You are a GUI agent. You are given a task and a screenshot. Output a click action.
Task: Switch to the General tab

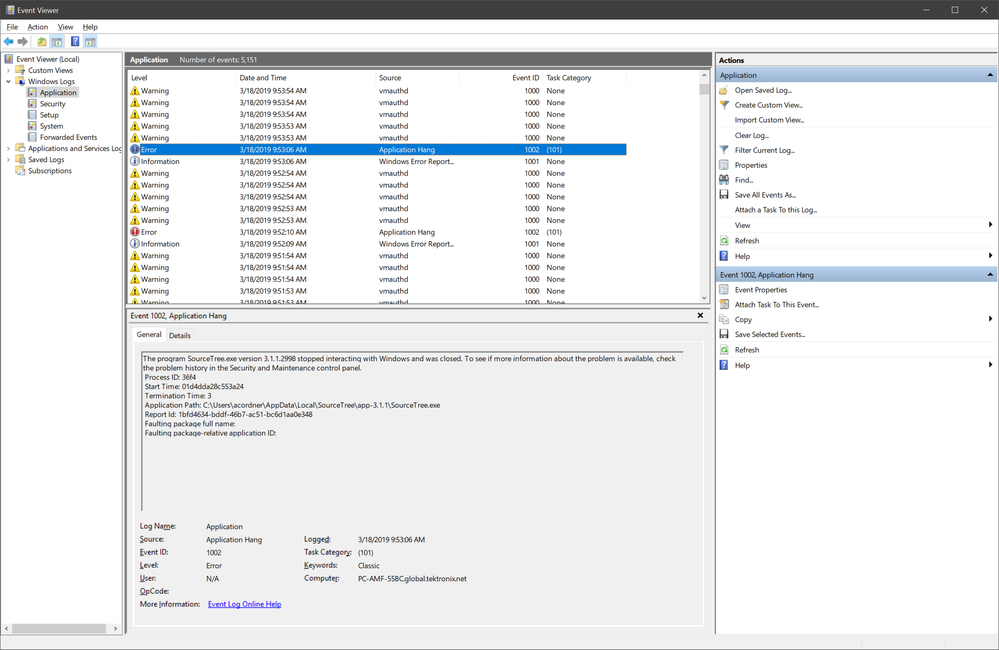149,335
